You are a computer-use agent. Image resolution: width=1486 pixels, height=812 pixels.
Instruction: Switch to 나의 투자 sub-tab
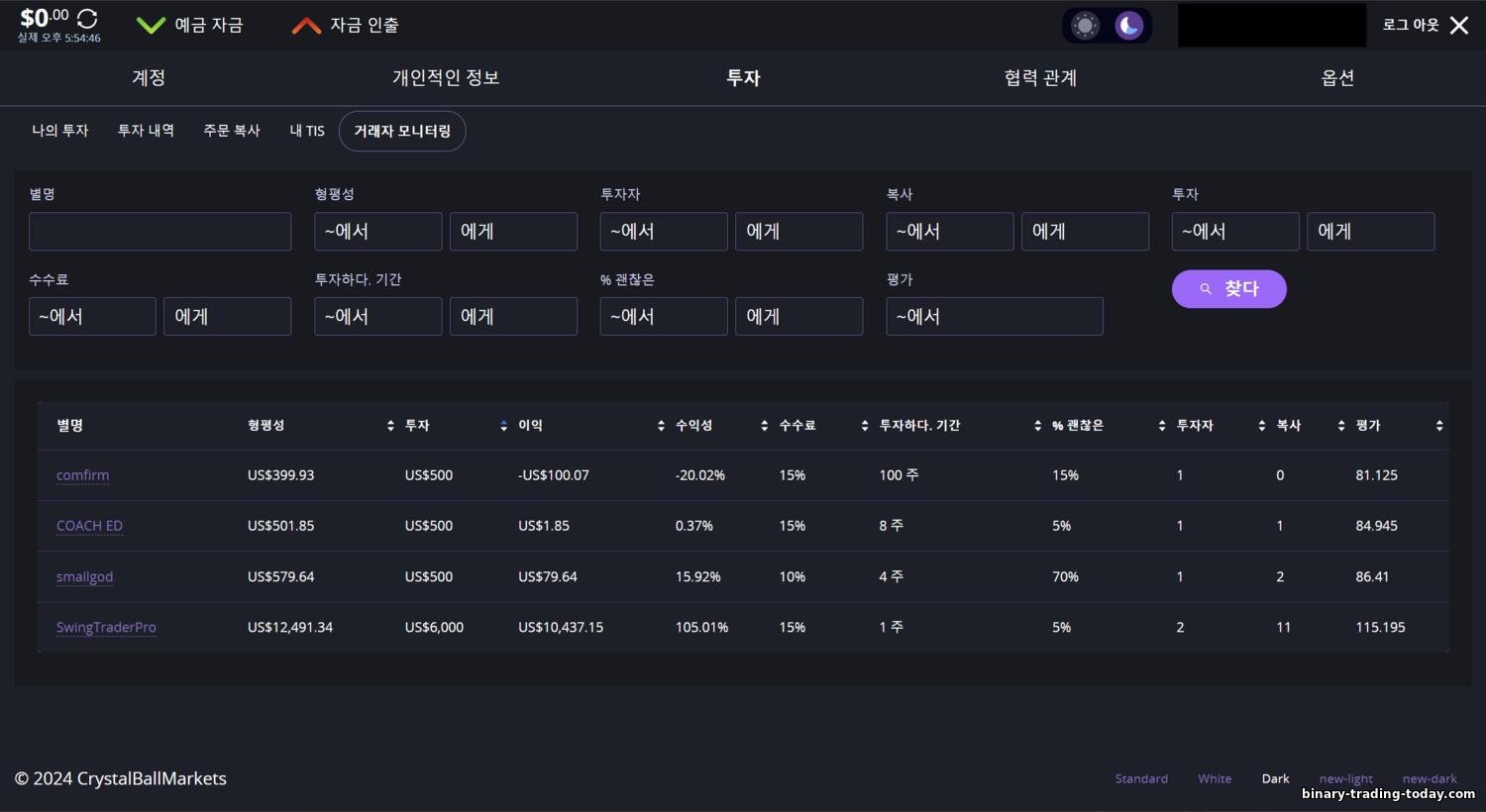(60, 131)
